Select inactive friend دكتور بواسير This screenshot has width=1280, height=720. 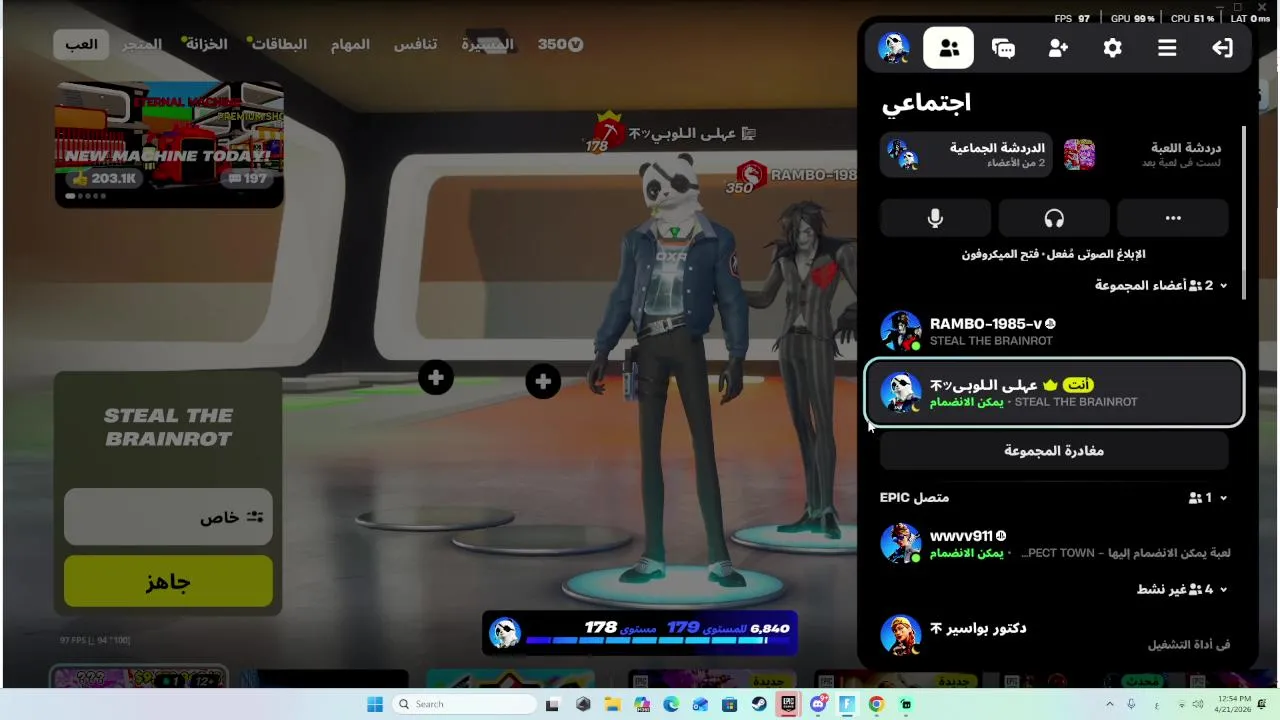(1054, 635)
